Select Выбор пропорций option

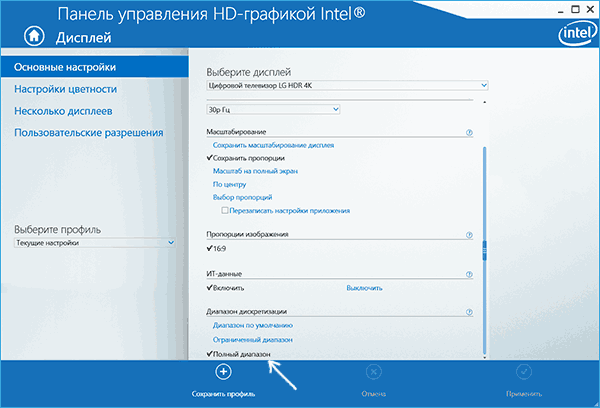(242, 197)
